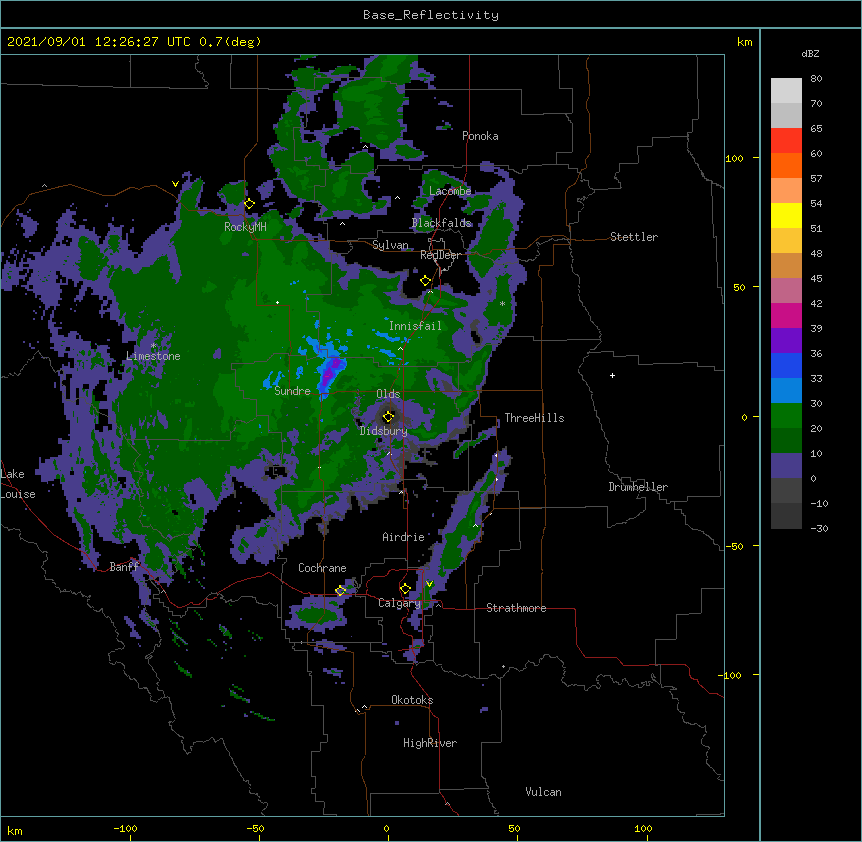Viewport: 862px width, 842px height.
Task: Click the Blackfalds town label
Action: (441, 223)
